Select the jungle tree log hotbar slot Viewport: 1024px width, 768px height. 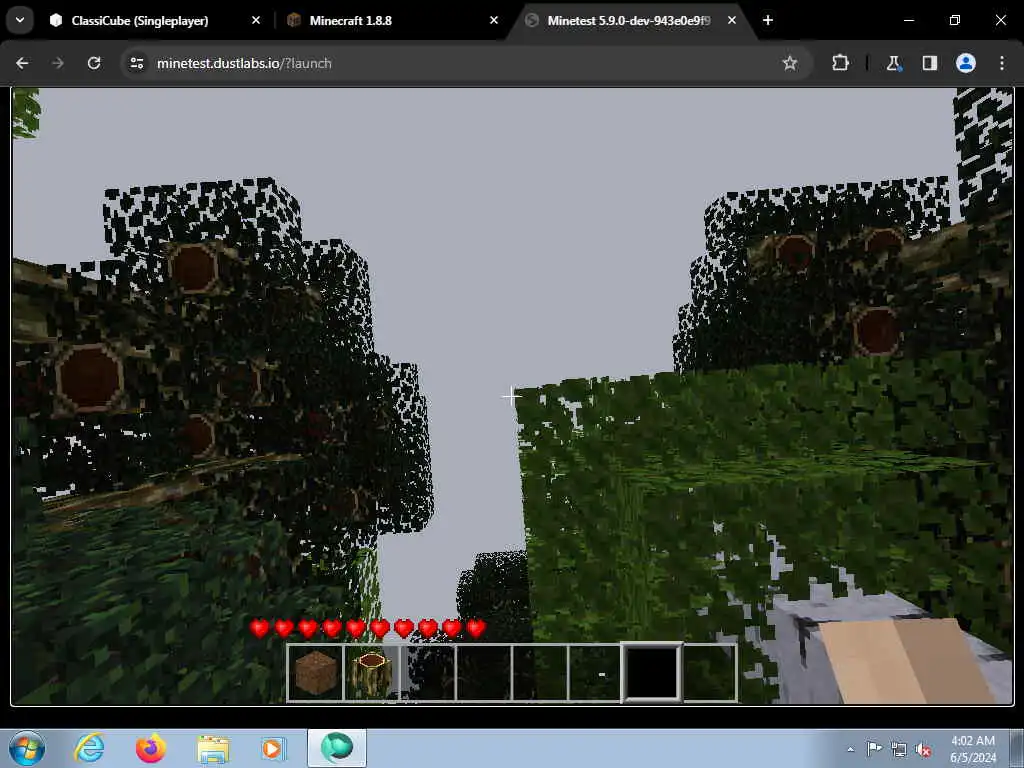coord(372,673)
